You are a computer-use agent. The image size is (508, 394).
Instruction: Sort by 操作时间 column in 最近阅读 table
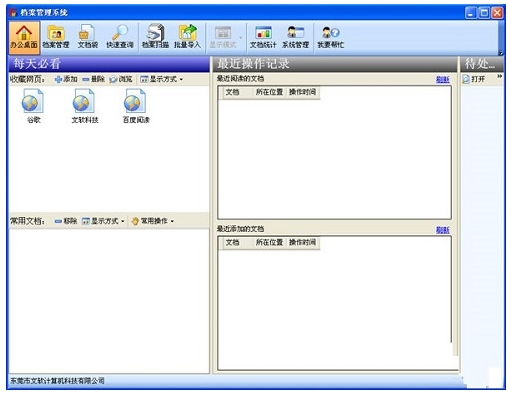tap(302, 92)
